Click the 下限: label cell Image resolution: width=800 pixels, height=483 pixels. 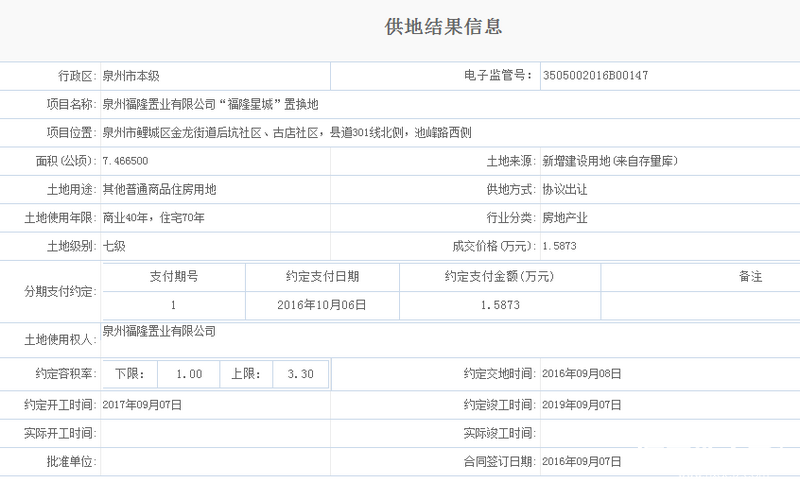pyautogui.click(x=130, y=374)
